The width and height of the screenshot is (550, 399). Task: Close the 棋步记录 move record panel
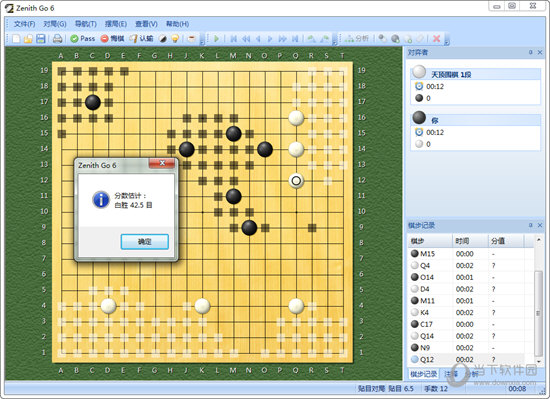point(540,225)
